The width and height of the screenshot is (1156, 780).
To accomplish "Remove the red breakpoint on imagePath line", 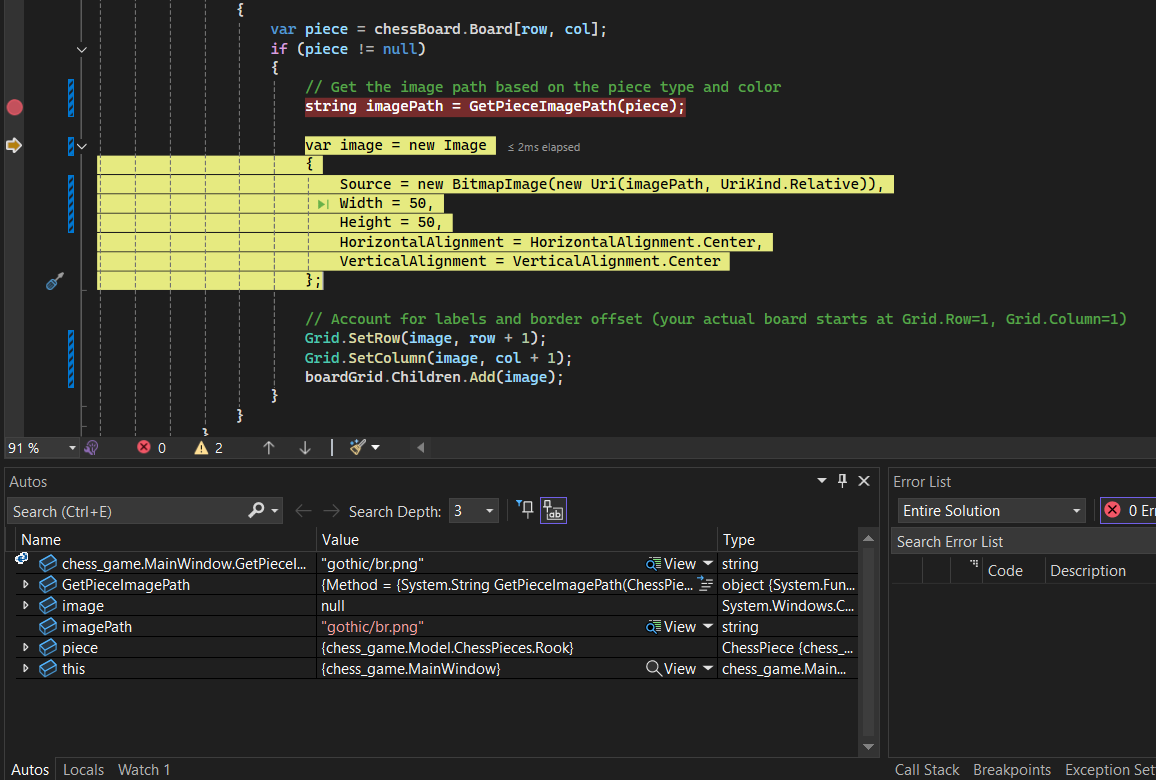I will tap(14, 107).
